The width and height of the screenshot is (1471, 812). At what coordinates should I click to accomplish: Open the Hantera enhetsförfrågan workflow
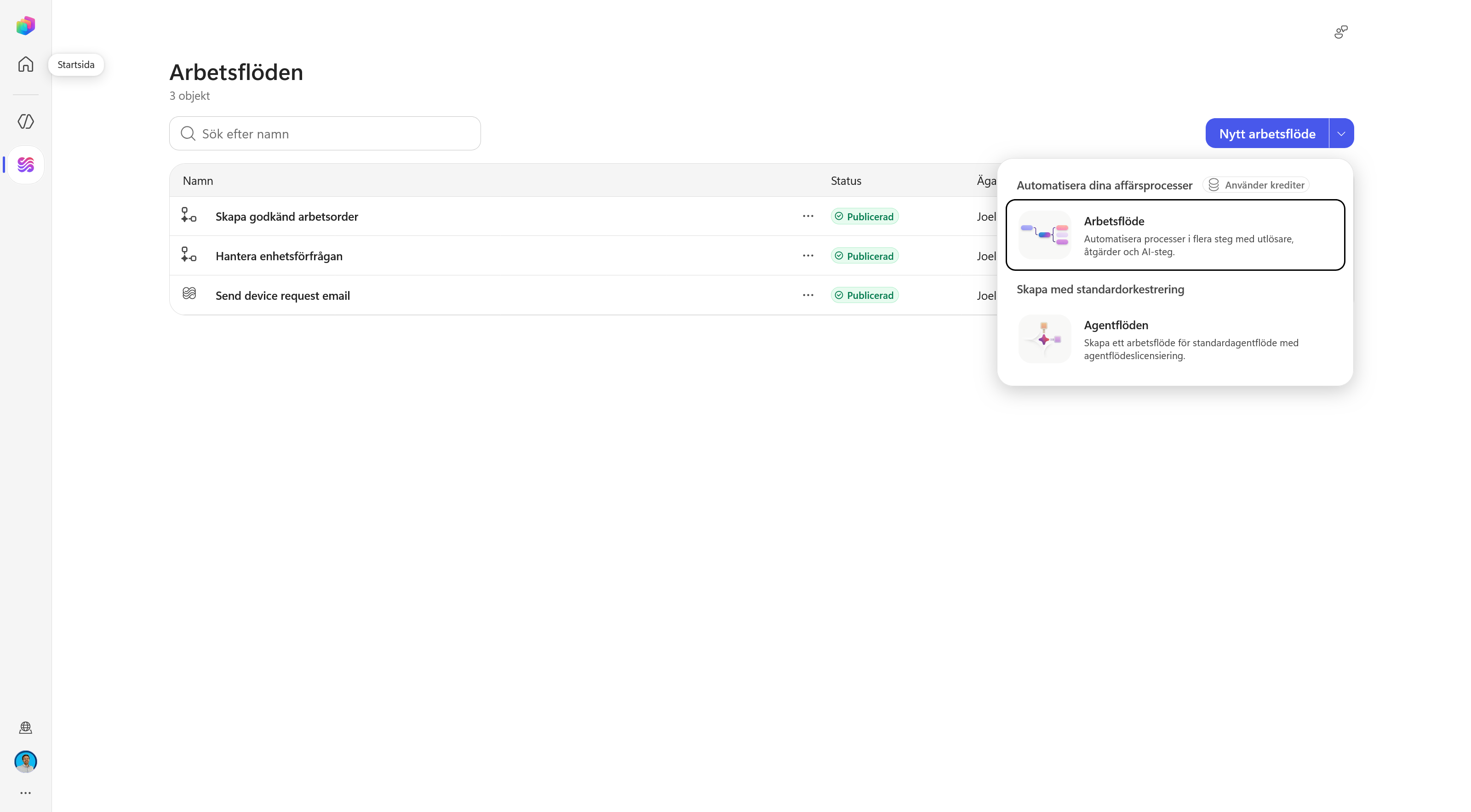279,256
